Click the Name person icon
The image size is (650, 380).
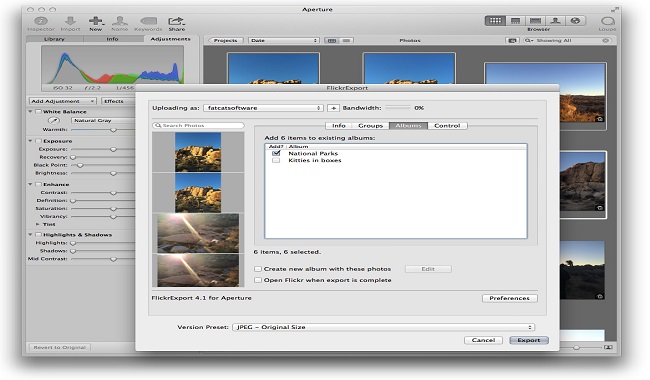(120, 21)
